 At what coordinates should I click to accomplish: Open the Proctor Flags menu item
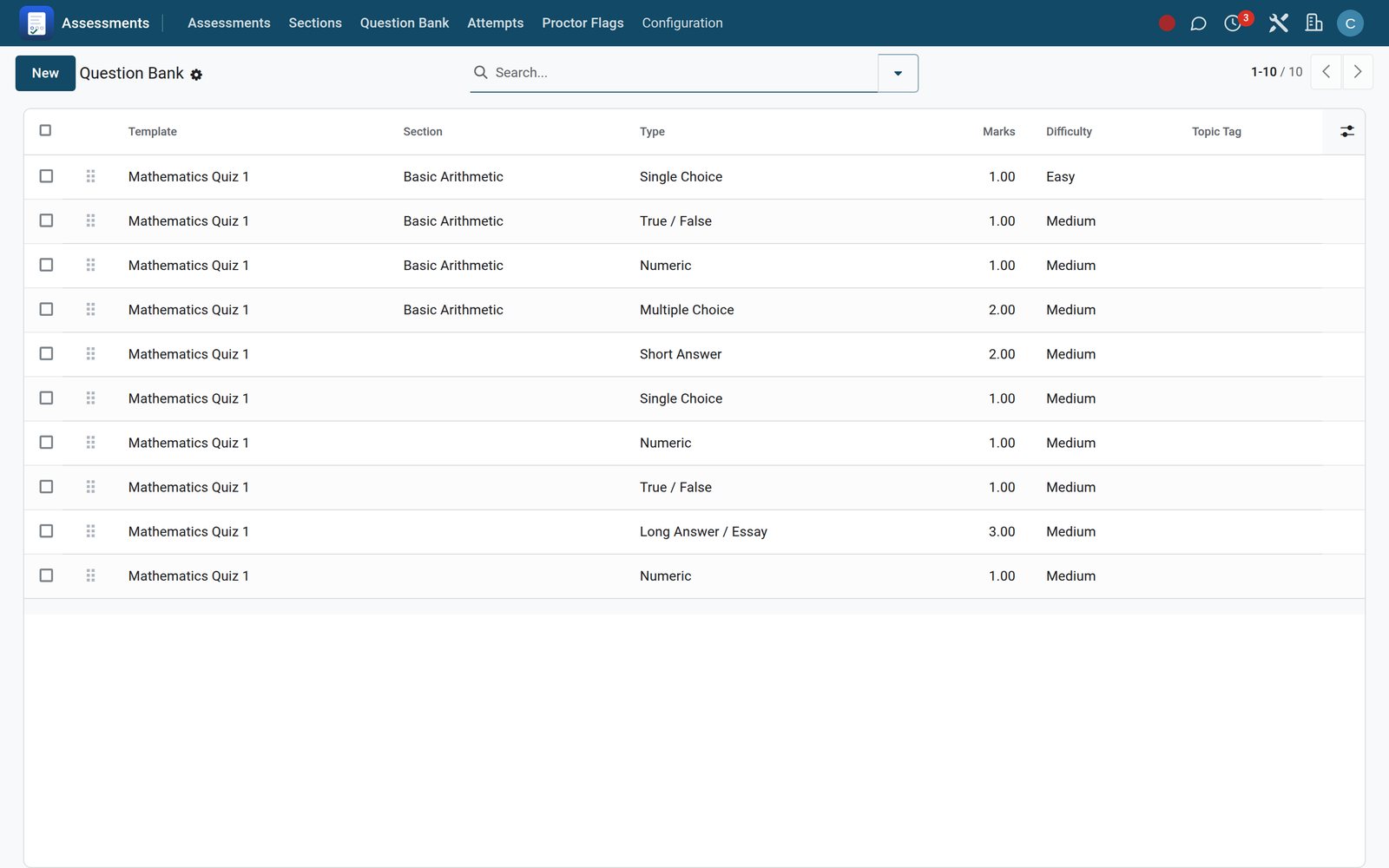pyautogui.click(x=583, y=23)
